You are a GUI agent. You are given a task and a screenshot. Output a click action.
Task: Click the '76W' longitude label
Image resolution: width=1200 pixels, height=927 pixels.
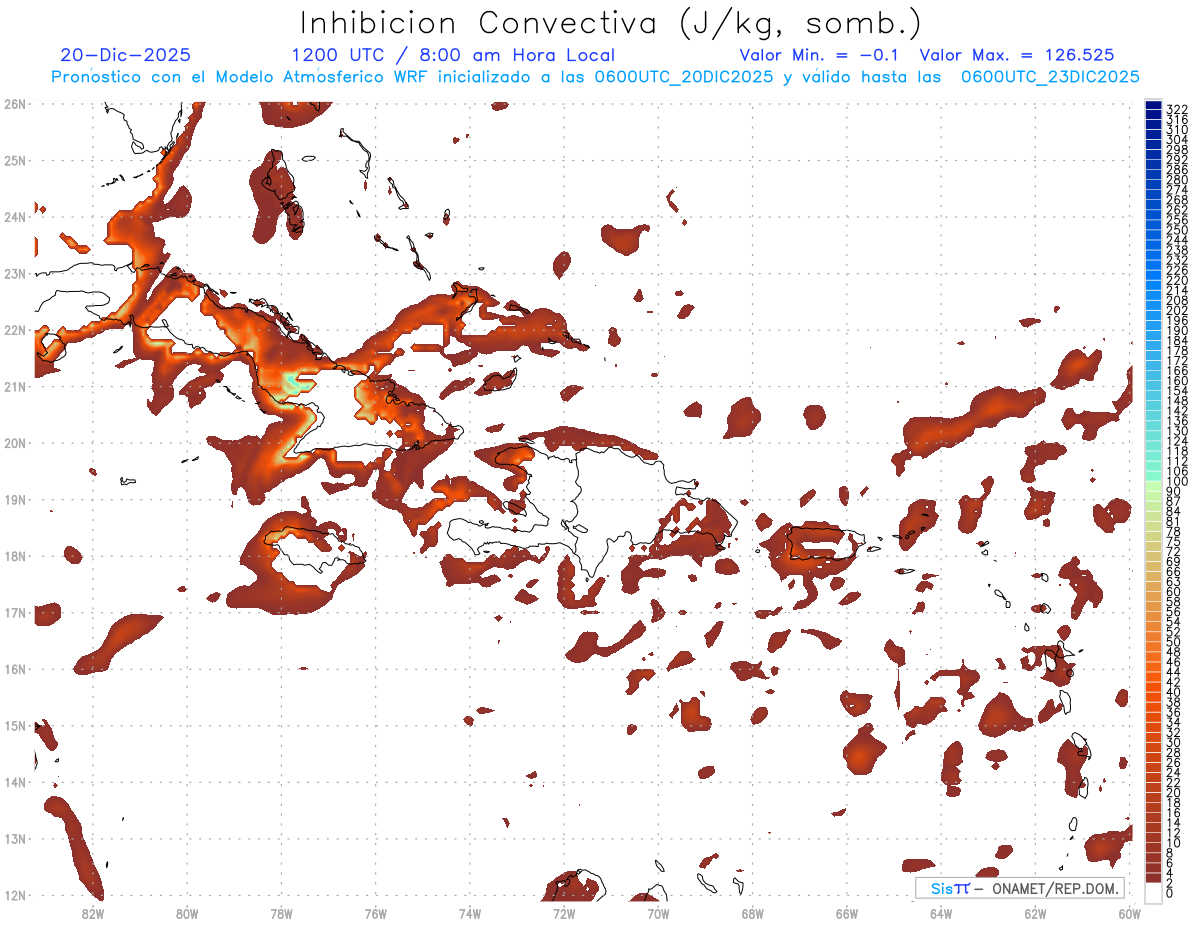tap(376, 913)
